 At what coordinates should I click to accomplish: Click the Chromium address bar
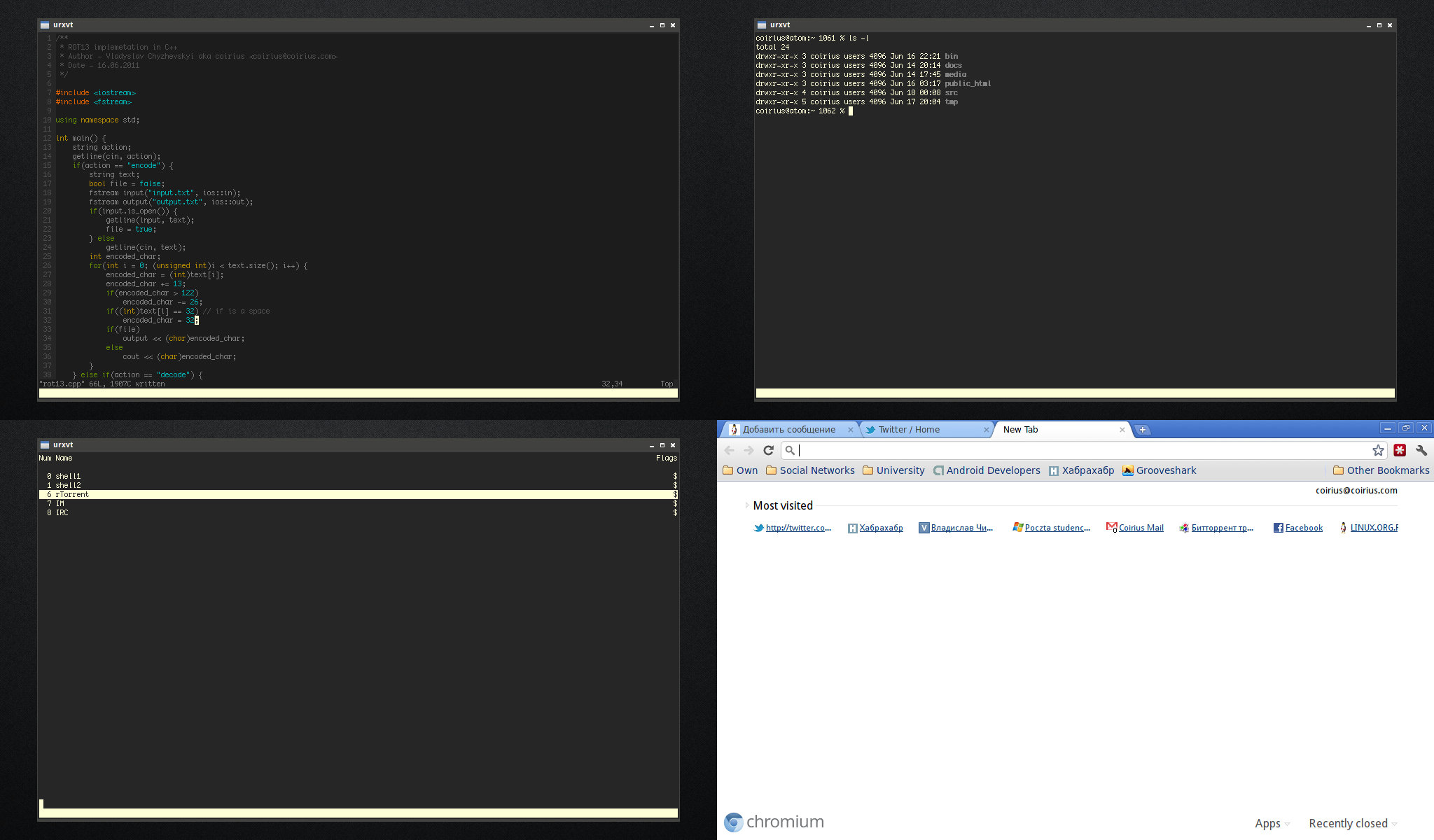pyautogui.click(x=1078, y=451)
